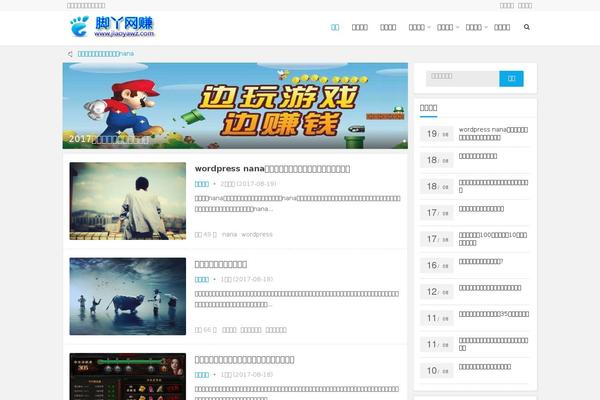Click the Mario game banner image
This screenshot has height=400, width=600.
click(x=235, y=106)
